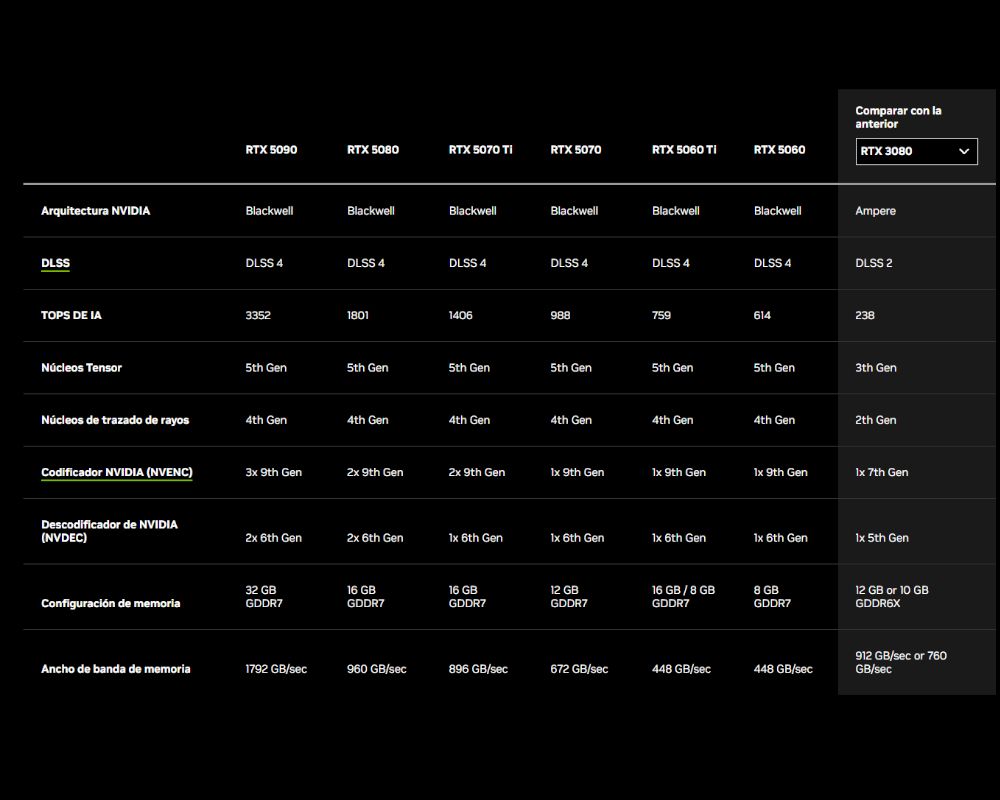This screenshot has width=1000, height=800.
Task: Select the RTX 5070 column header
Action: tap(574, 149)
